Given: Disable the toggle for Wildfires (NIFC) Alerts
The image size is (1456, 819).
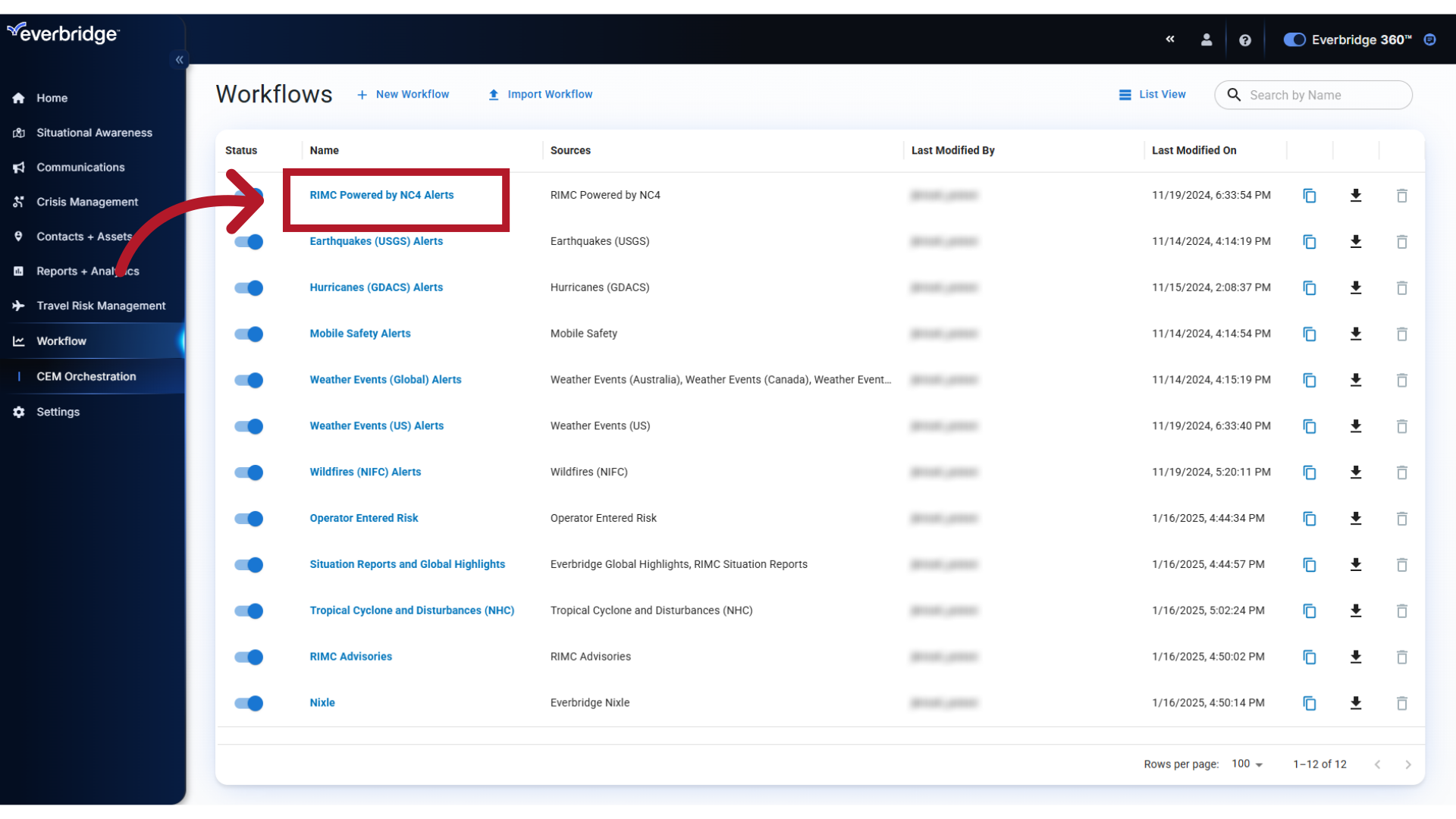Looking at the screenshot, I should [x=248, y=471].
